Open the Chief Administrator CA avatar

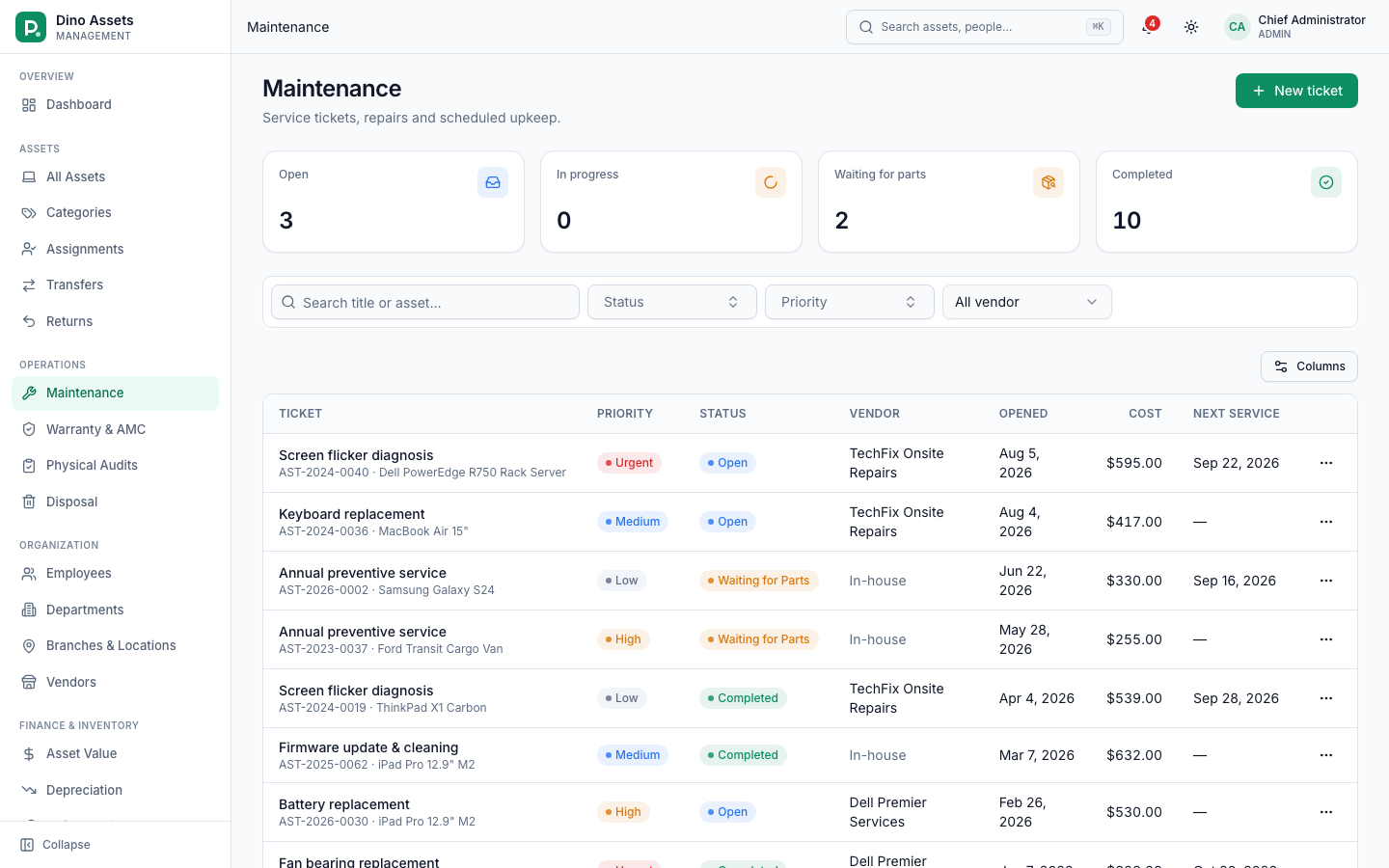(1237, 27)
